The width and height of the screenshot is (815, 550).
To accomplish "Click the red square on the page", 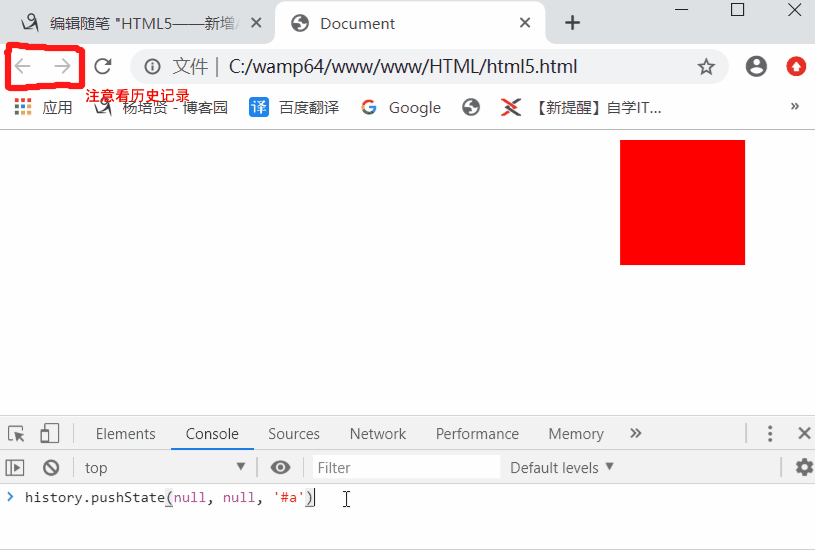I will (682, 202).
